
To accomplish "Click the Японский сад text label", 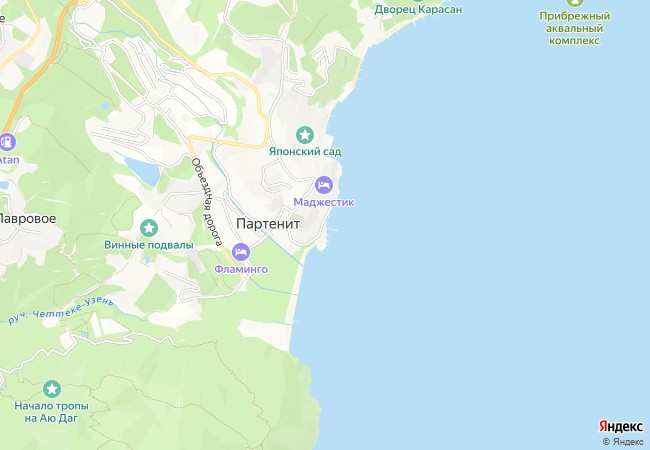I will (x=305, y=152).
